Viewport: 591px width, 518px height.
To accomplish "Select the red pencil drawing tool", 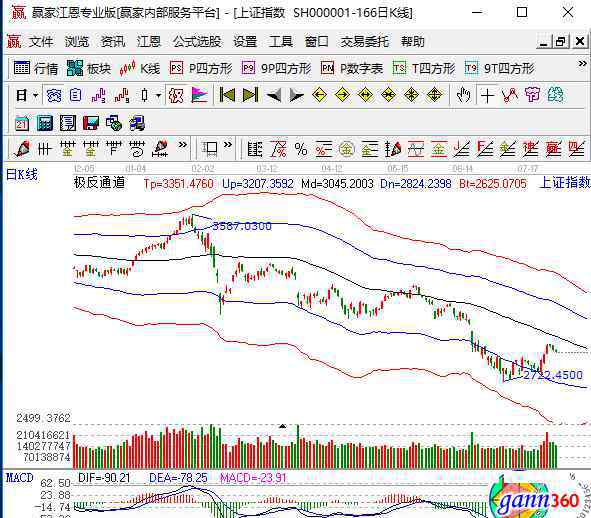I will click(x=22, y=149).
